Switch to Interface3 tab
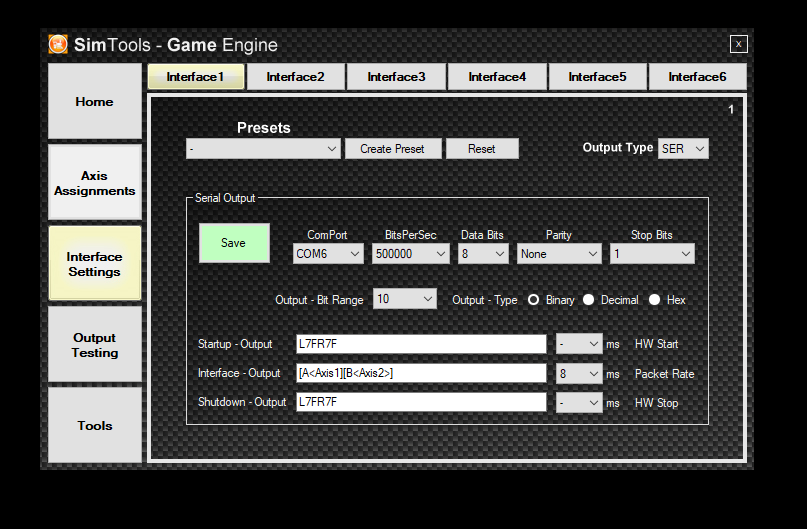The height and width of the screenshot is (529, 807). 396,77
